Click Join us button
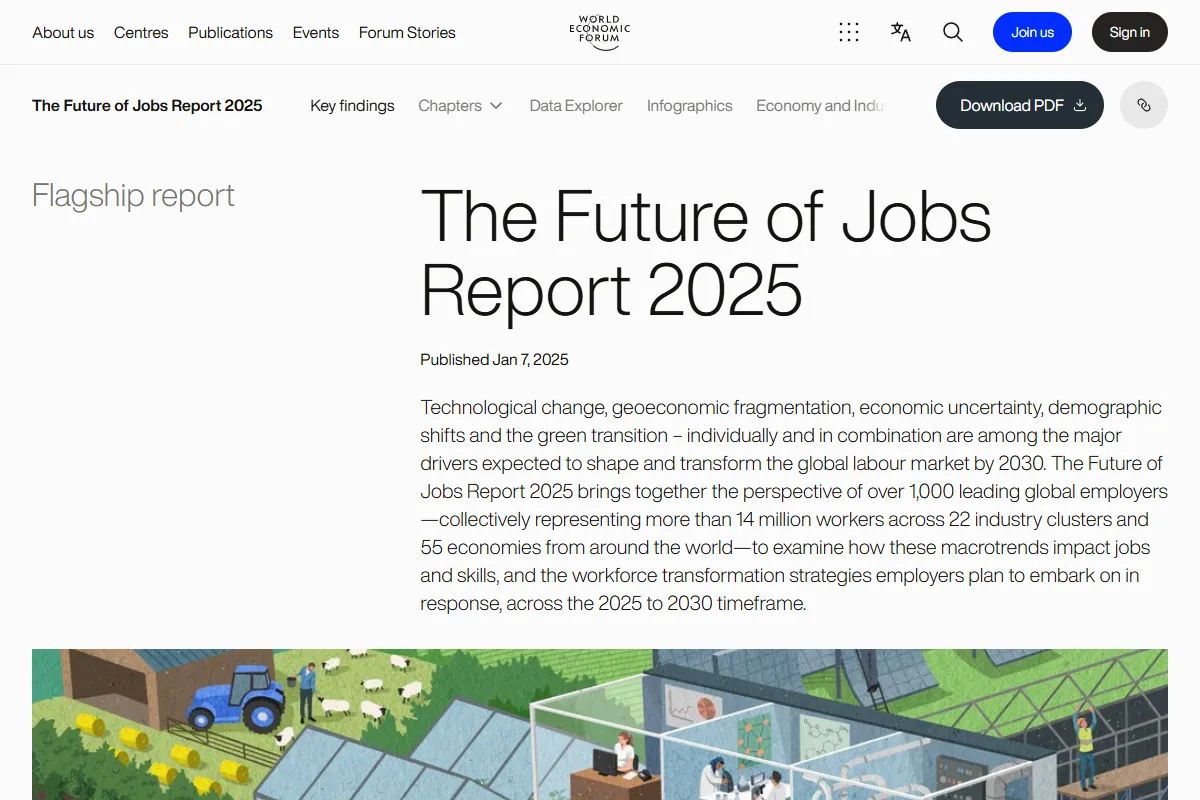Screen dimensions: 1200x800 tap(1032, 32)
